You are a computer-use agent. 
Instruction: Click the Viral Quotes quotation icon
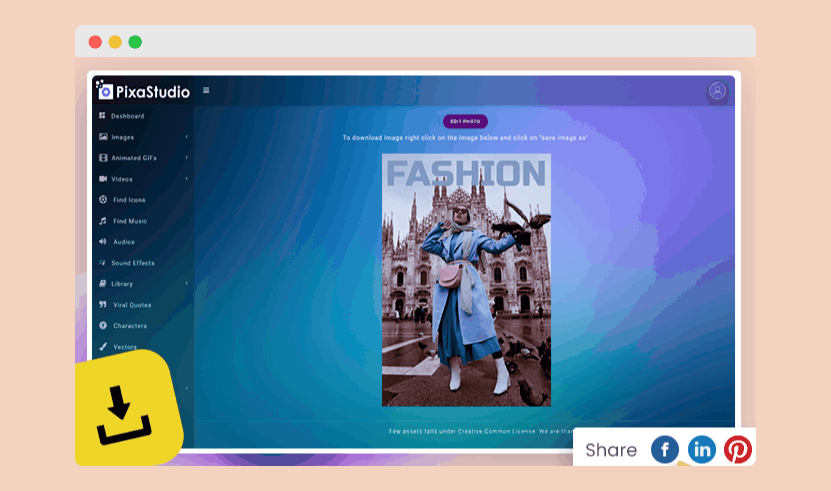pyautogui.click(x=103, y=305)
